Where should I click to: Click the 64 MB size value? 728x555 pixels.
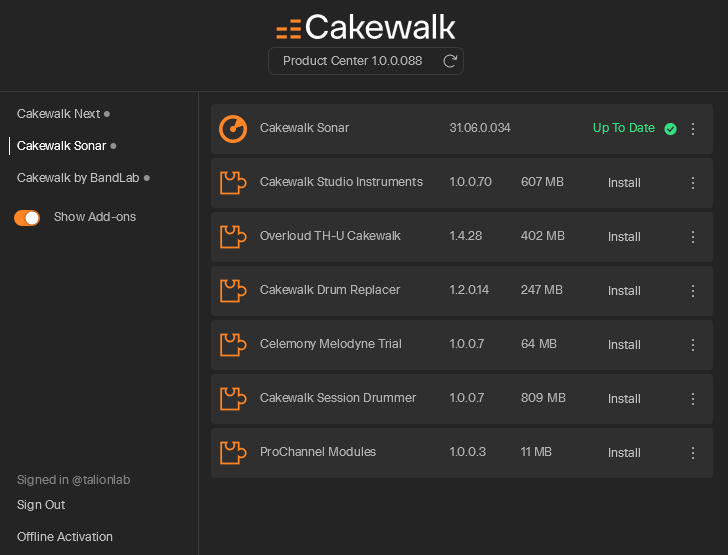tap(539, 344)
